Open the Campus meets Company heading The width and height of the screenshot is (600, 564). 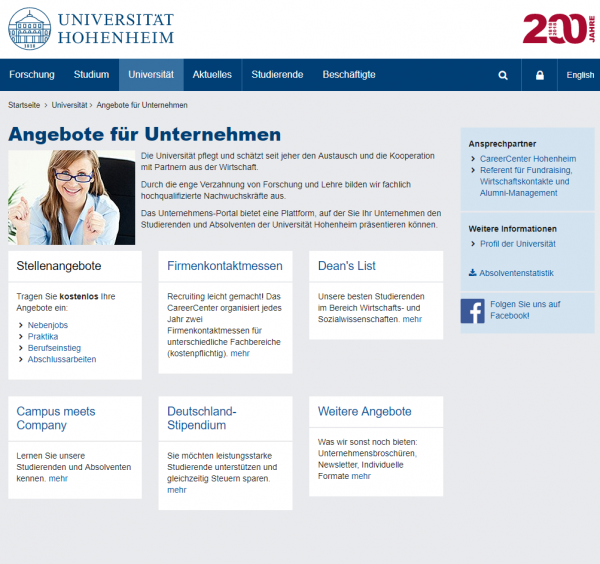tap(56, 418)
